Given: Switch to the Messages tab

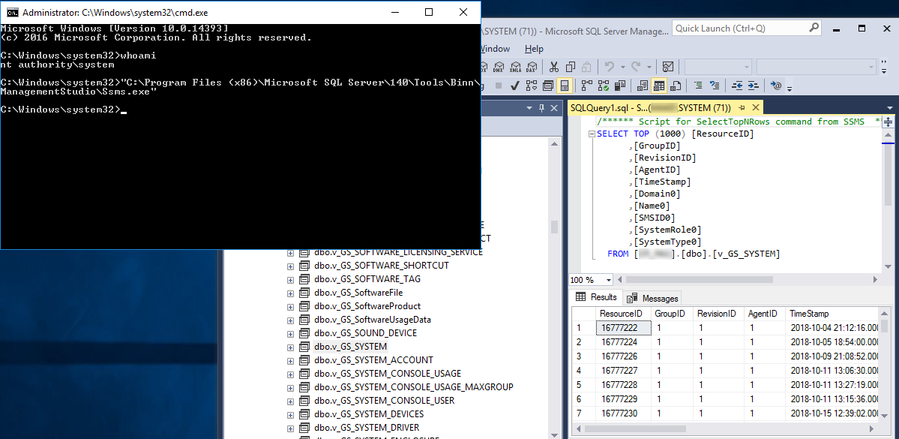Looking at the screenshot, I should pyautogui.click(x=654, y=298).
